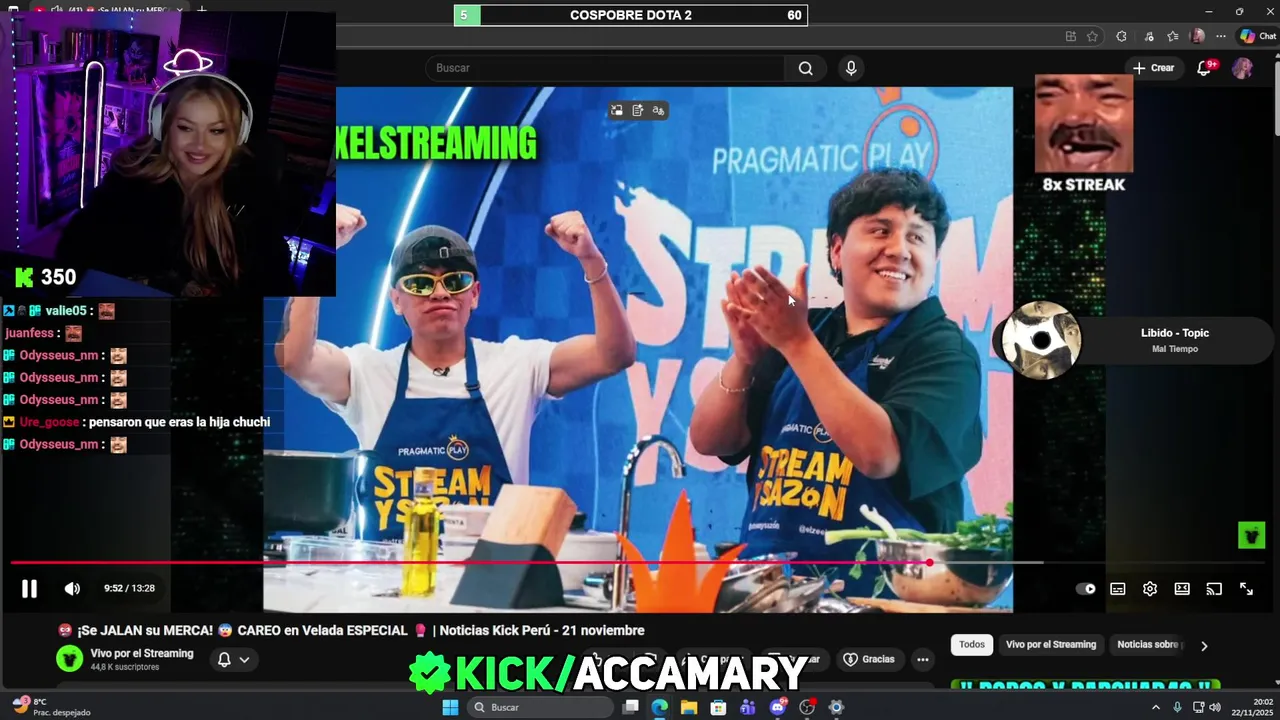Click the video title text
Image resolution: width=1280 pixels, height=720 pixels.
click(x=350, y=630)
